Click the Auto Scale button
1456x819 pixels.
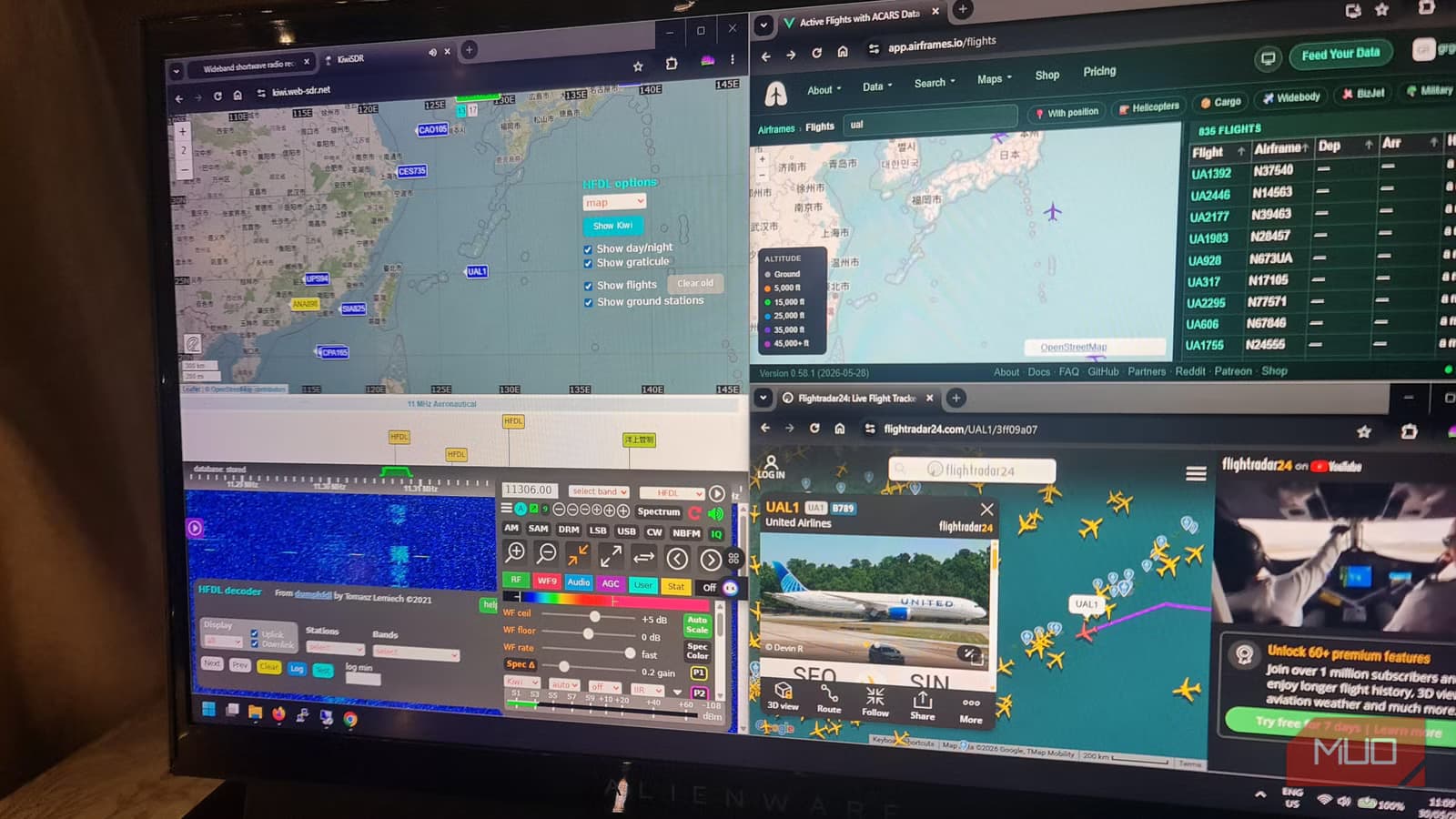tap(697, 624)
